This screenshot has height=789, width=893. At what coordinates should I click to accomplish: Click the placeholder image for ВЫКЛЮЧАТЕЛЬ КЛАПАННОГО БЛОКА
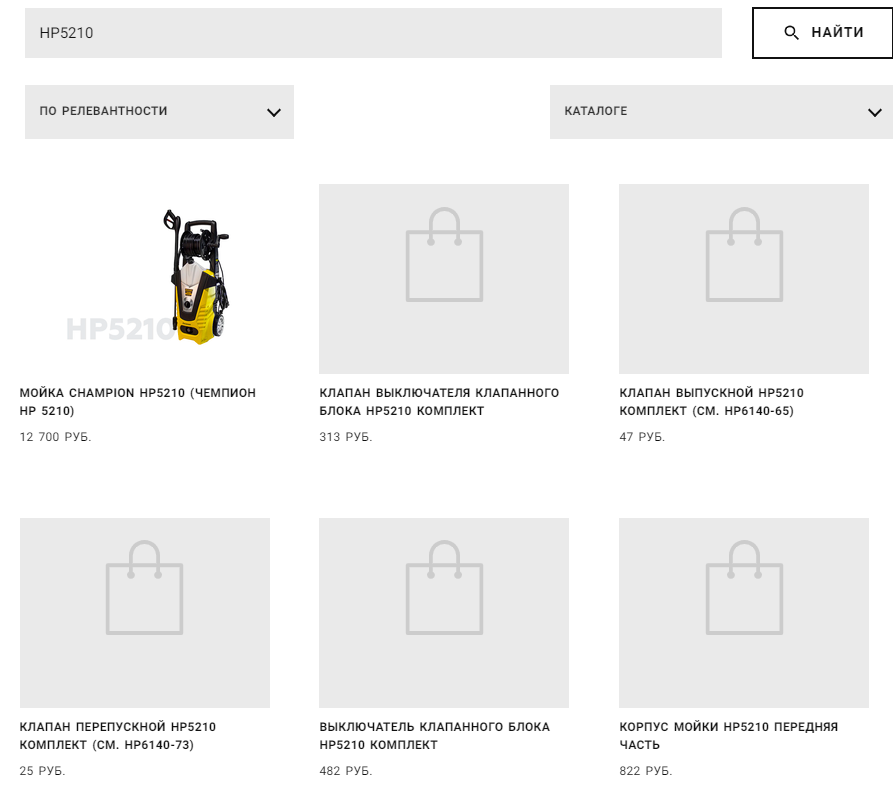pyautogui.click(x=444, y=612)
